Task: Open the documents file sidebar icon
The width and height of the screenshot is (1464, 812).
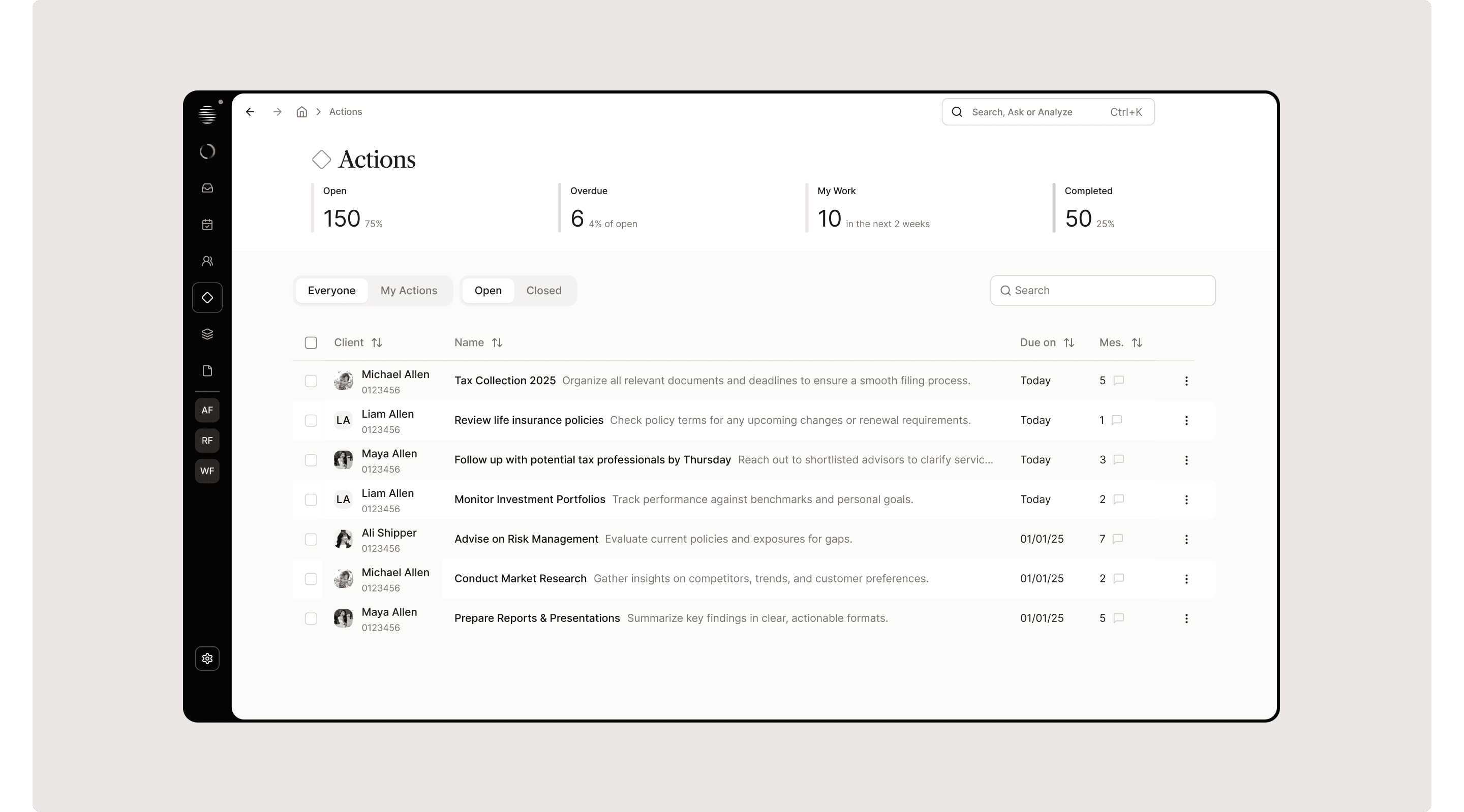Action: 207,370
